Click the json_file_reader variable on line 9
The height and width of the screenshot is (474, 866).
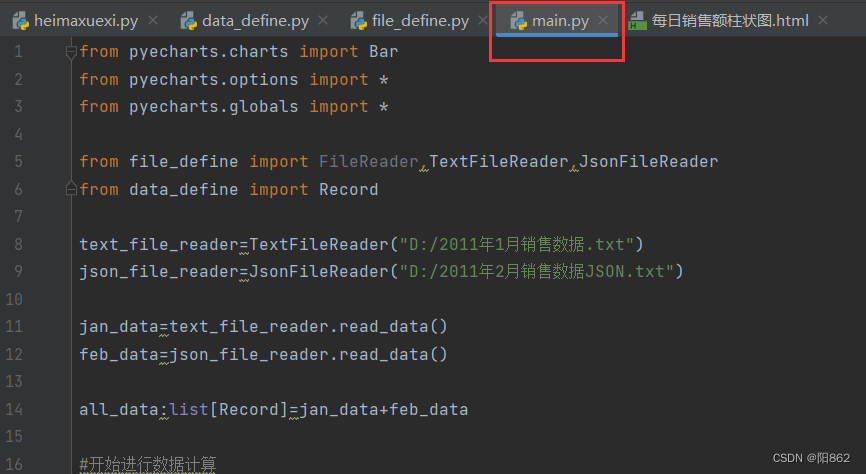point(159,272)
